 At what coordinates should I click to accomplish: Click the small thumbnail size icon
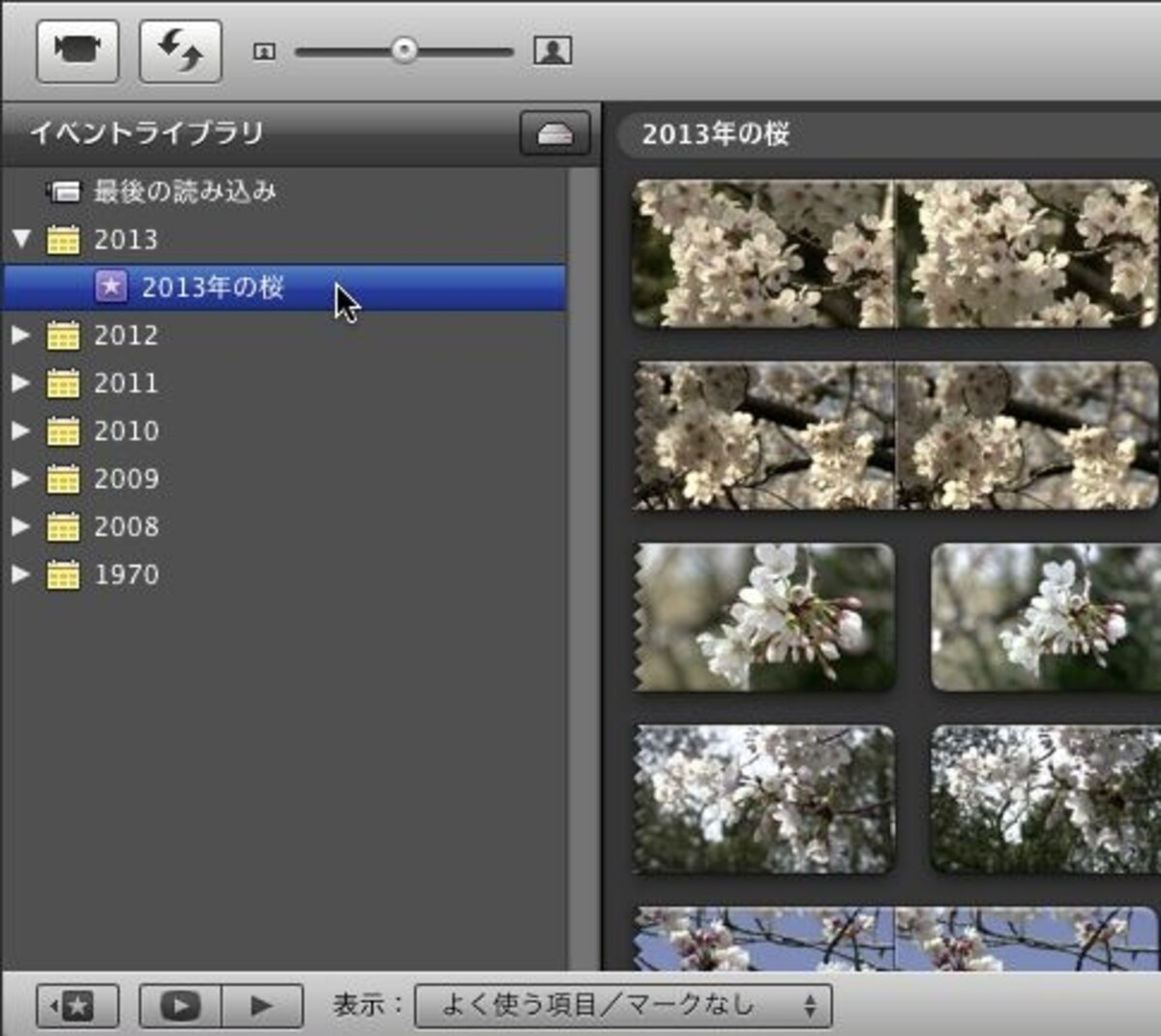click(264, 52)
